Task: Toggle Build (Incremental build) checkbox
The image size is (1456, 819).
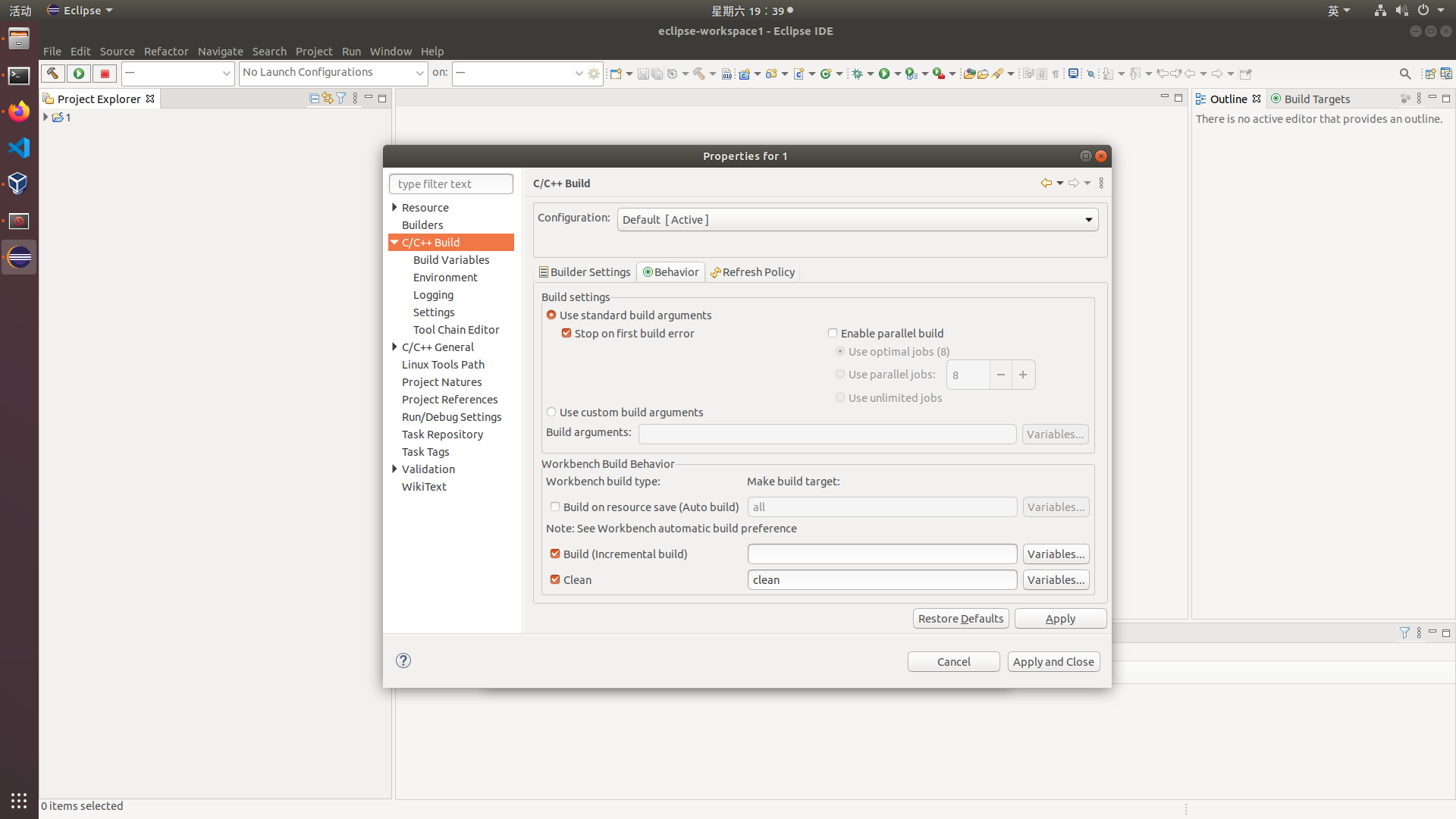Action: (x=555, y=554)
